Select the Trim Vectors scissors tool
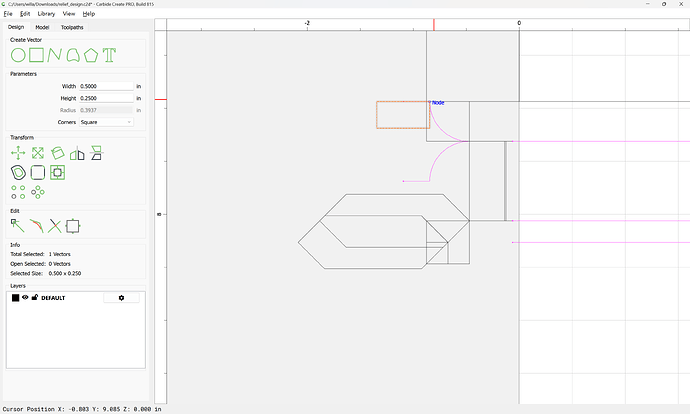Viewport: 690px width, 414px height. tap(55, 226)
